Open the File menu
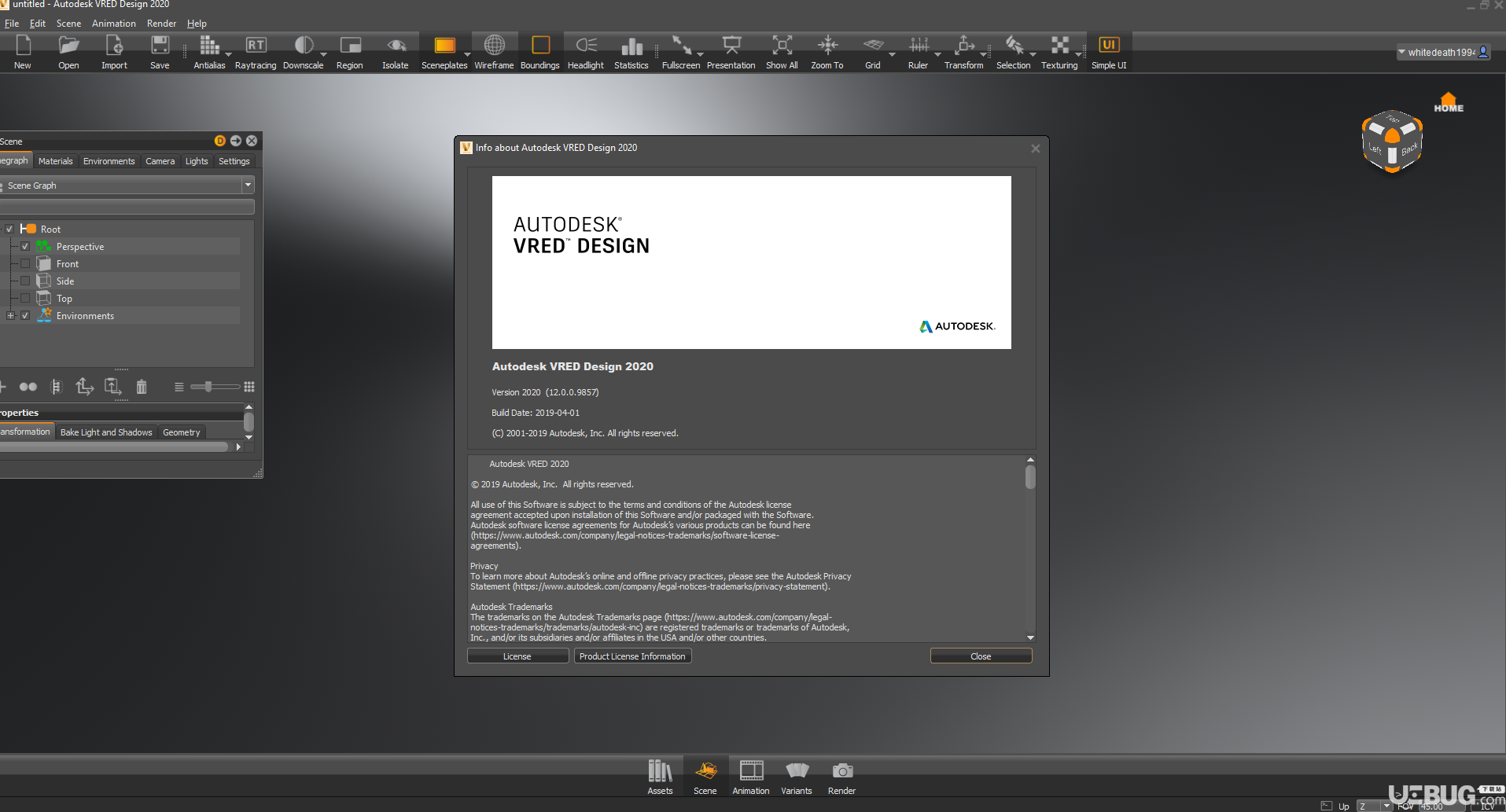Image resolution: width=1506 pixels, height=812 pixels. (x=12, y=24)
